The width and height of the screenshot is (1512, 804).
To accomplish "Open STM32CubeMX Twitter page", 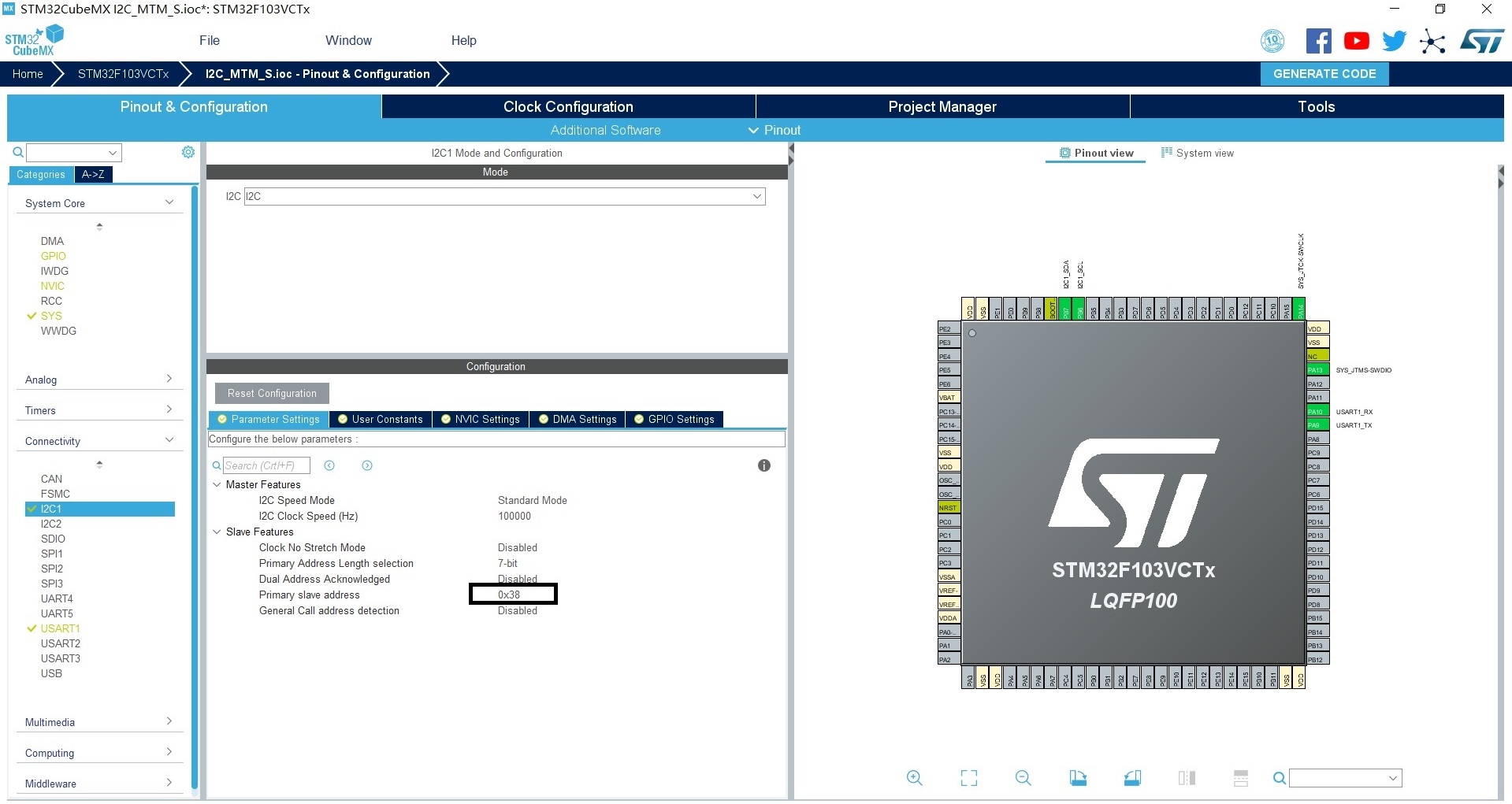I will pyautogui.click(x=1394, y=40).
